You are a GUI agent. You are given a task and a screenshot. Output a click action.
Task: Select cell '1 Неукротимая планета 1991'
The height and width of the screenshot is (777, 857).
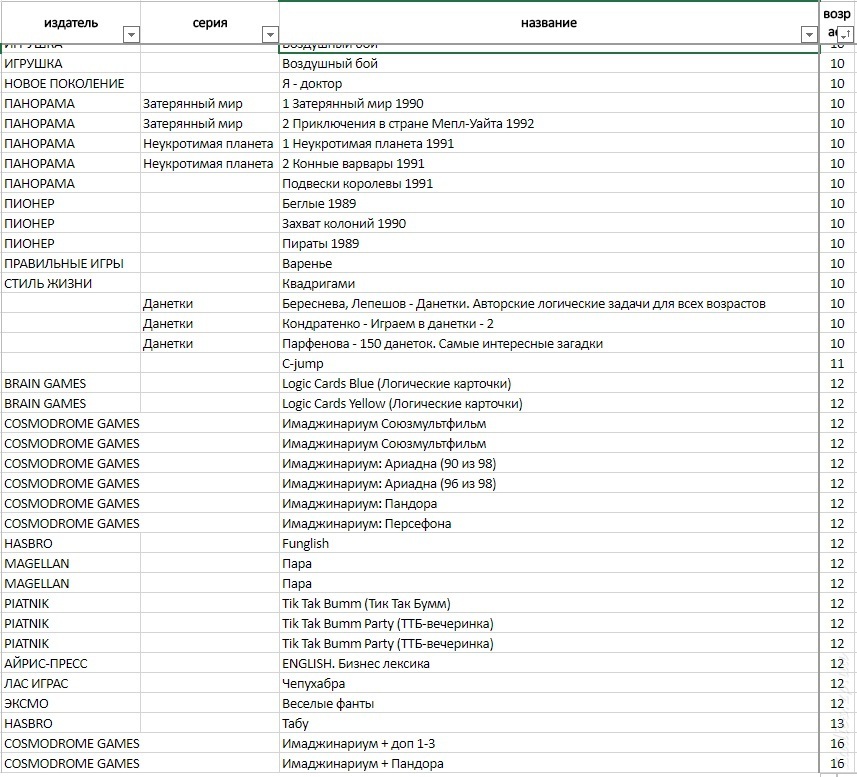click(549, 144)
